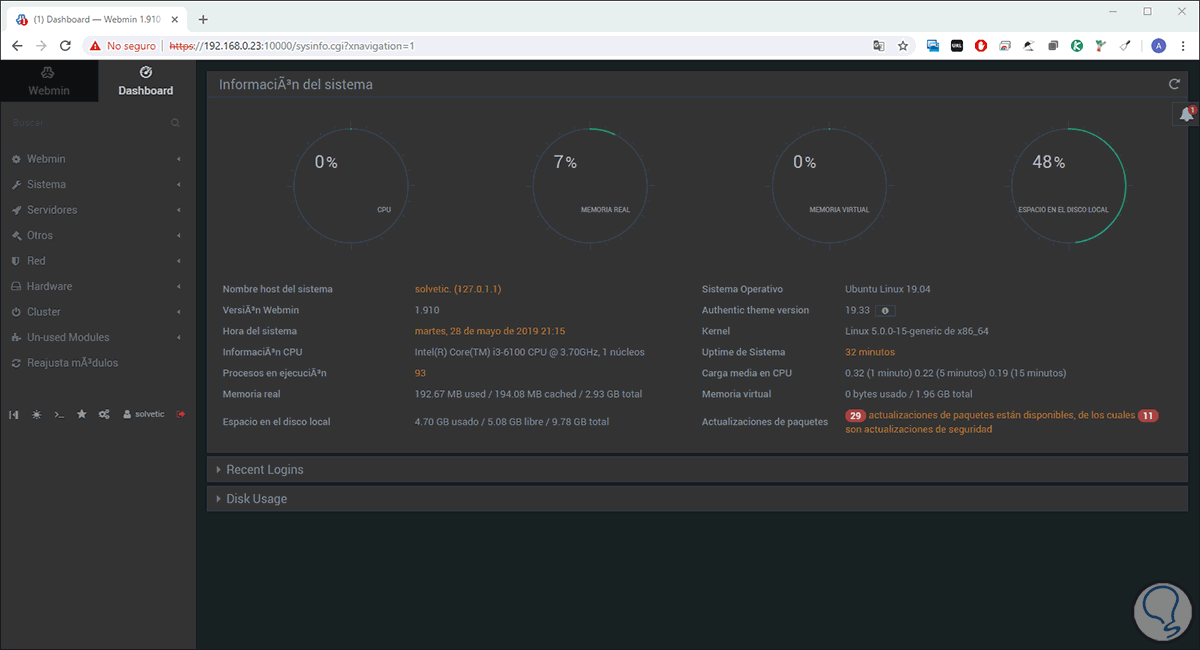Open the Chrome profile avatar A
Image resolution: width=1200 pixels, height=650 pixels.
coord(1158,46)
